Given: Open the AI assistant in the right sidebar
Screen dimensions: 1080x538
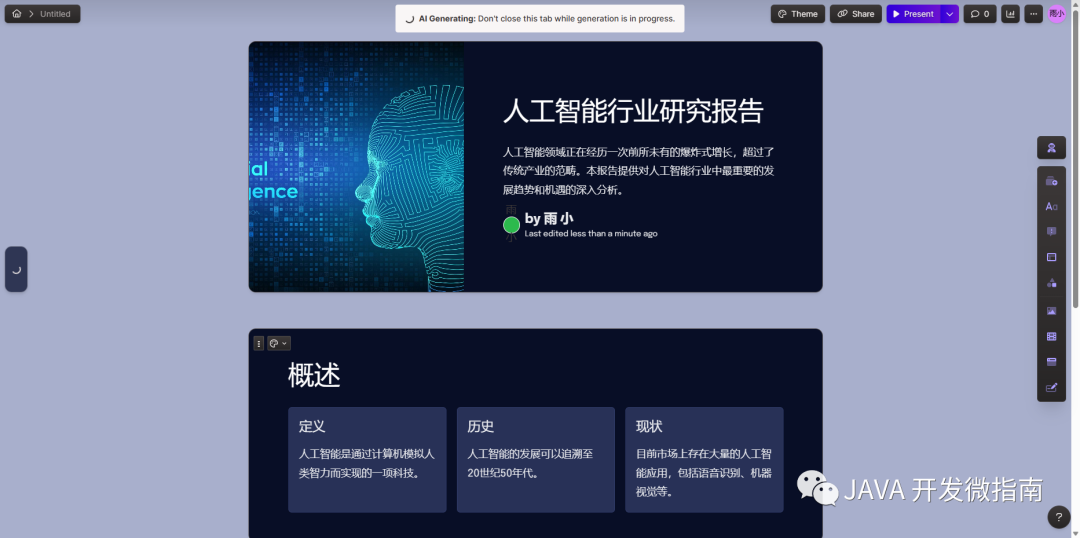Looking at the screenshot, I should pyautogui.click(x=1051, y=148).
